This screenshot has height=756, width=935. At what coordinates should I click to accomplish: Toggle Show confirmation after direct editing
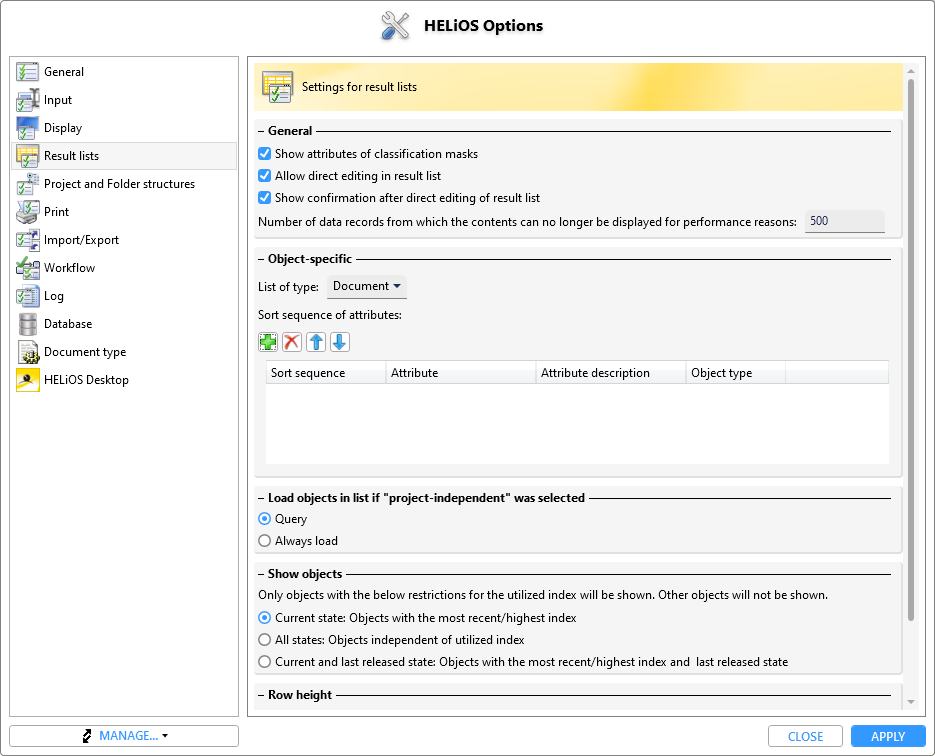coord(265,198)
